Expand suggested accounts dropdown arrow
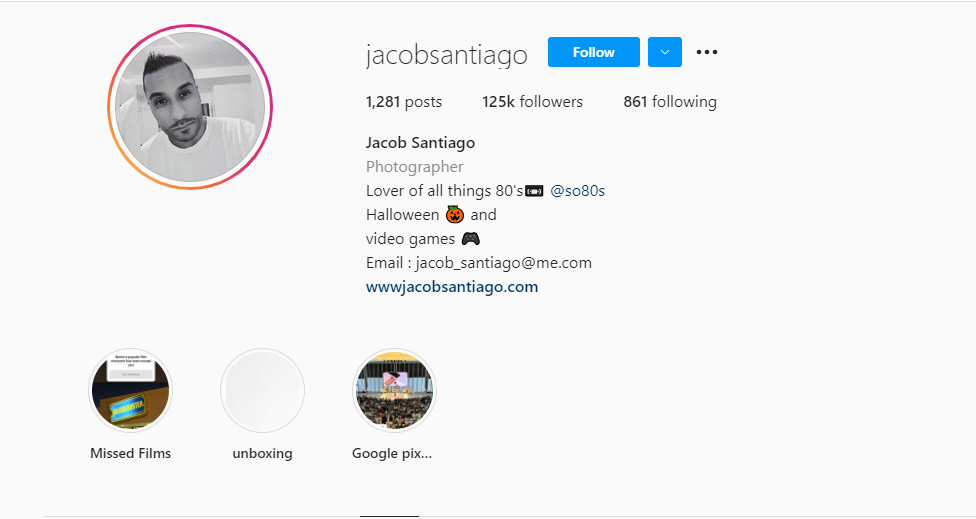Viewport: 976px width, 519px height. pyautogui.click(x=665, y=52)
